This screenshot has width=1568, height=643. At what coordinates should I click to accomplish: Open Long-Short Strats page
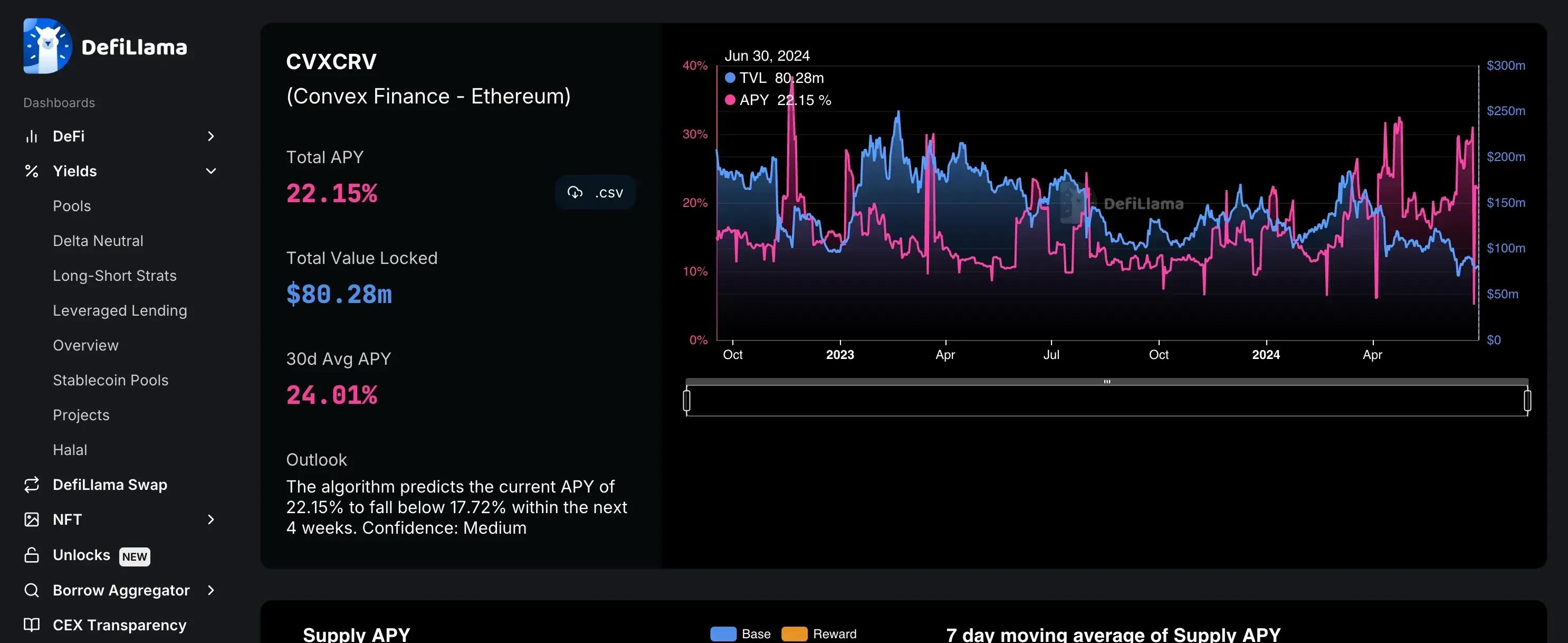point(114,276)
